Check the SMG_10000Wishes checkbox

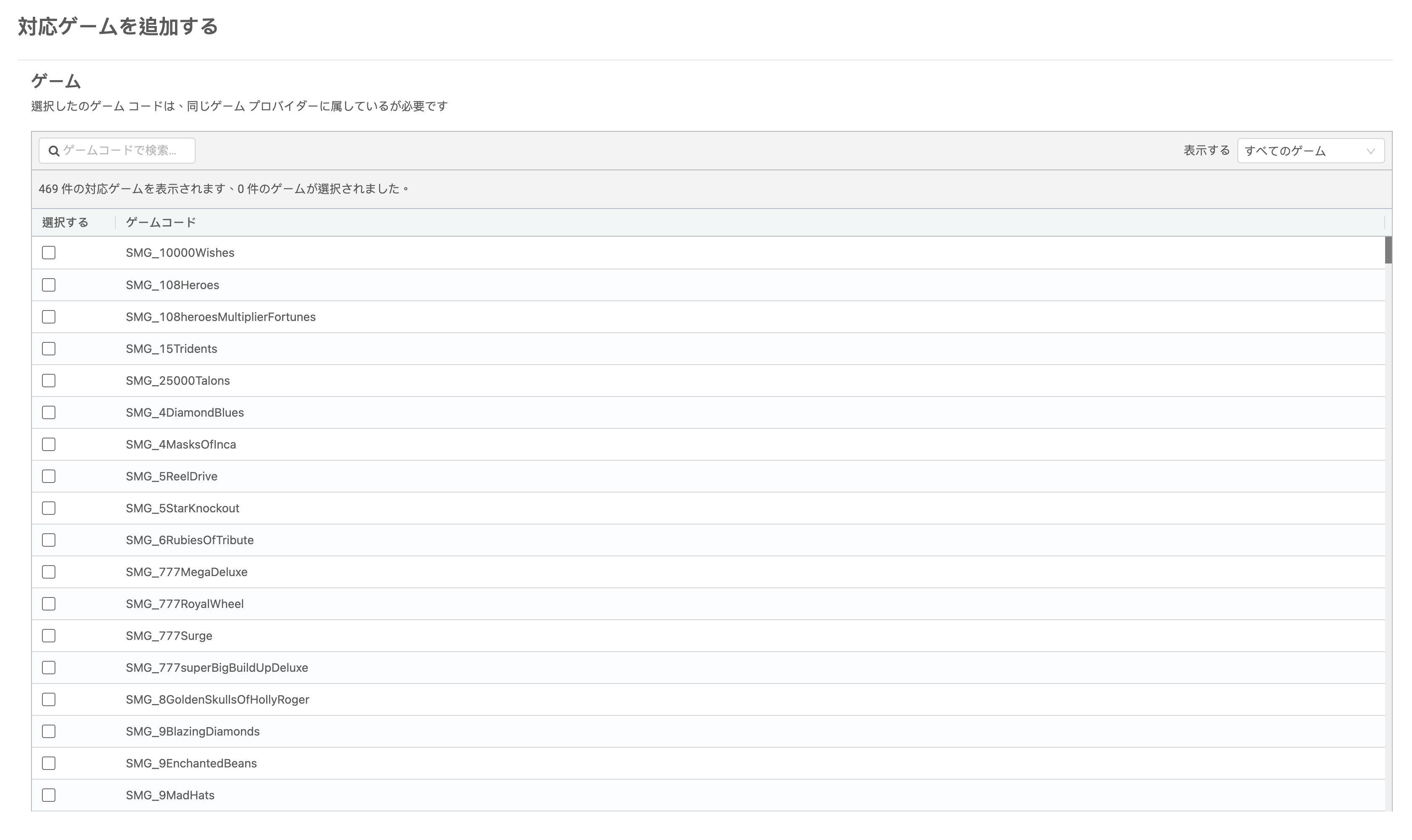49,253
